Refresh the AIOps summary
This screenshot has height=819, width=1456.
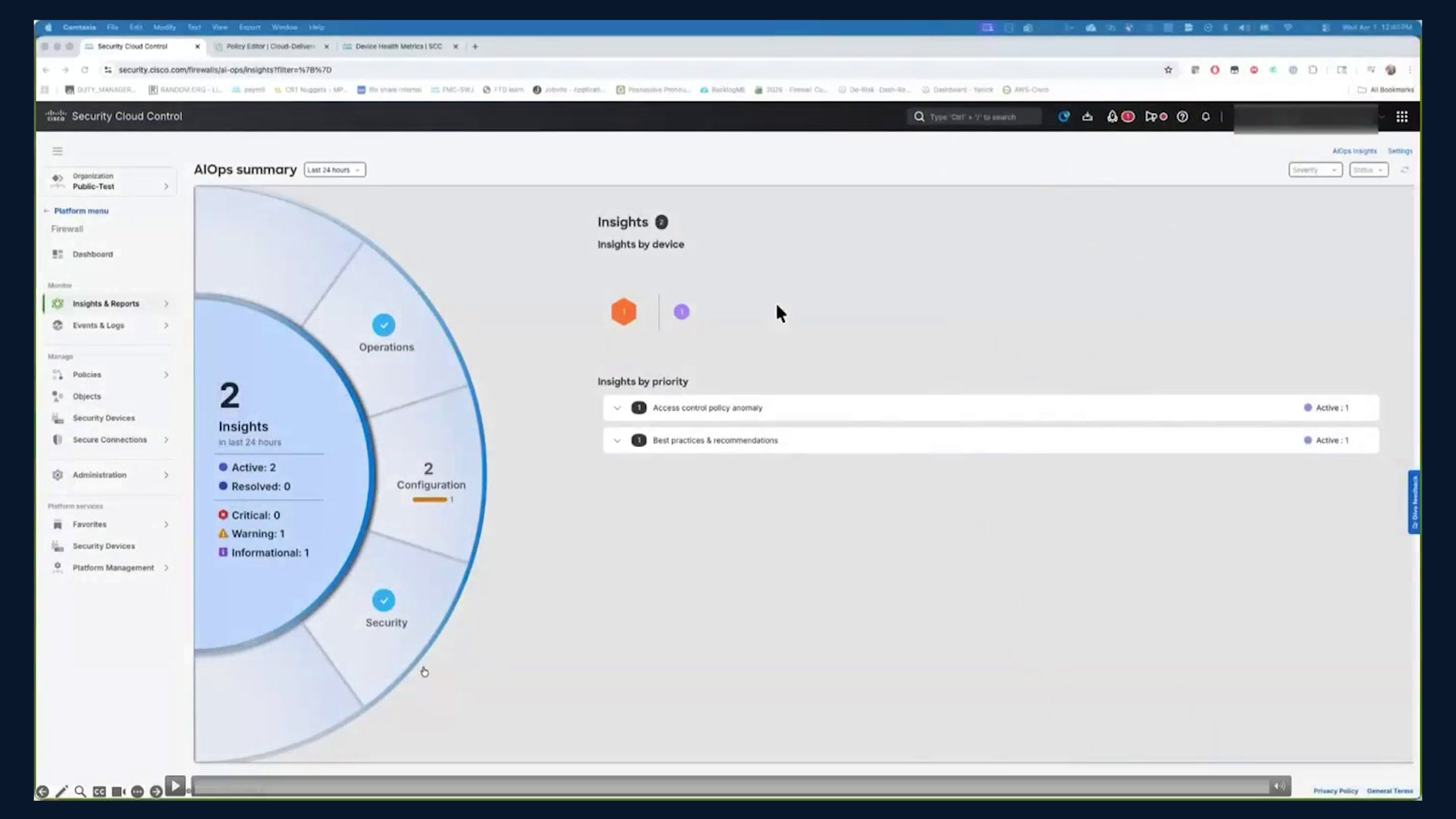[1404, 170]
